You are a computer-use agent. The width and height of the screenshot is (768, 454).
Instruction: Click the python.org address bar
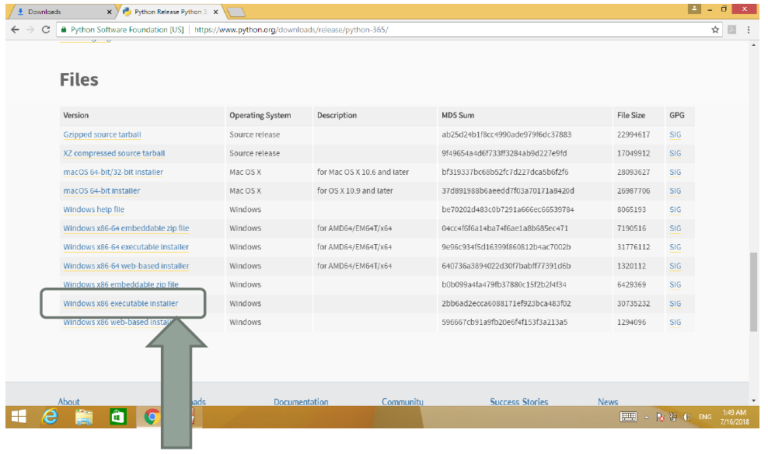(x=400, y=30)
